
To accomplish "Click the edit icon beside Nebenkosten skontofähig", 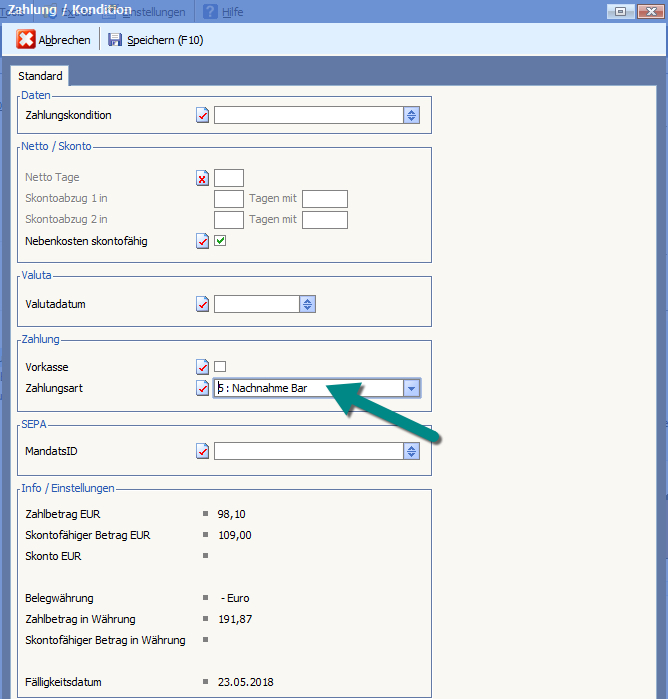I will 203,241.
